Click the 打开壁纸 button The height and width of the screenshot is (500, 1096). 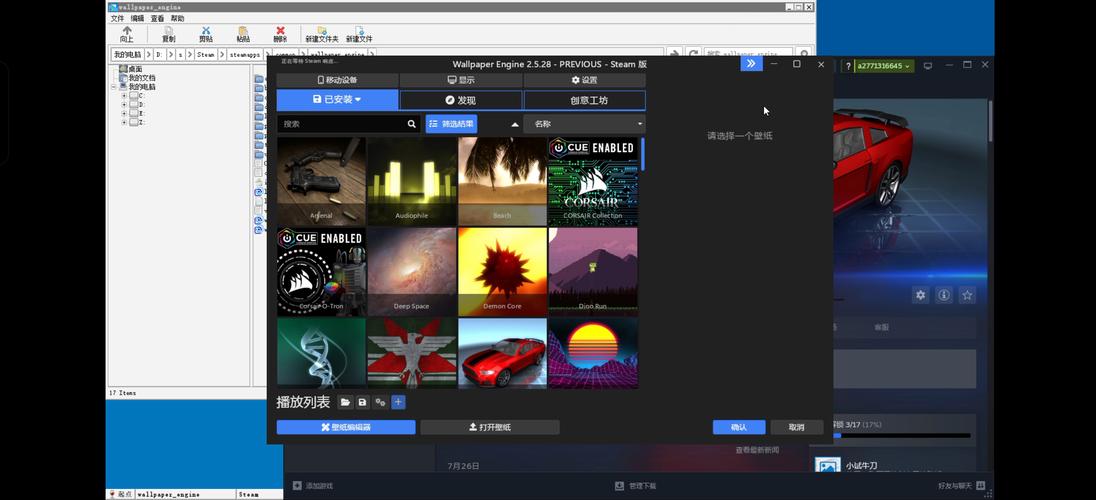[490, 427]
